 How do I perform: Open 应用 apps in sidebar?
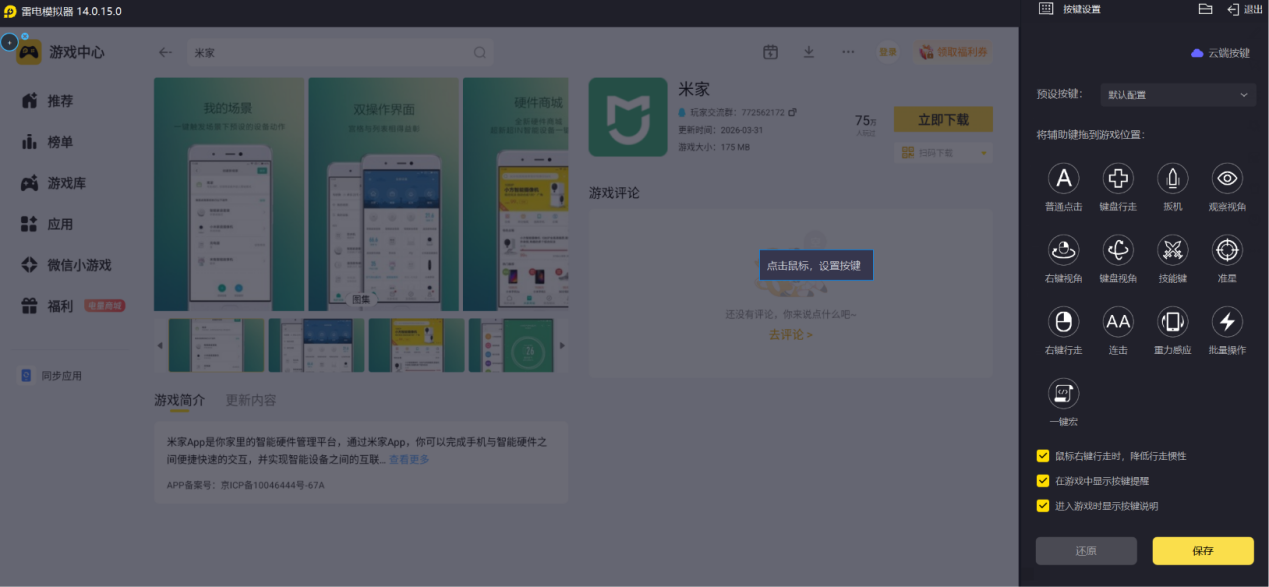click(x=48, y=224)
